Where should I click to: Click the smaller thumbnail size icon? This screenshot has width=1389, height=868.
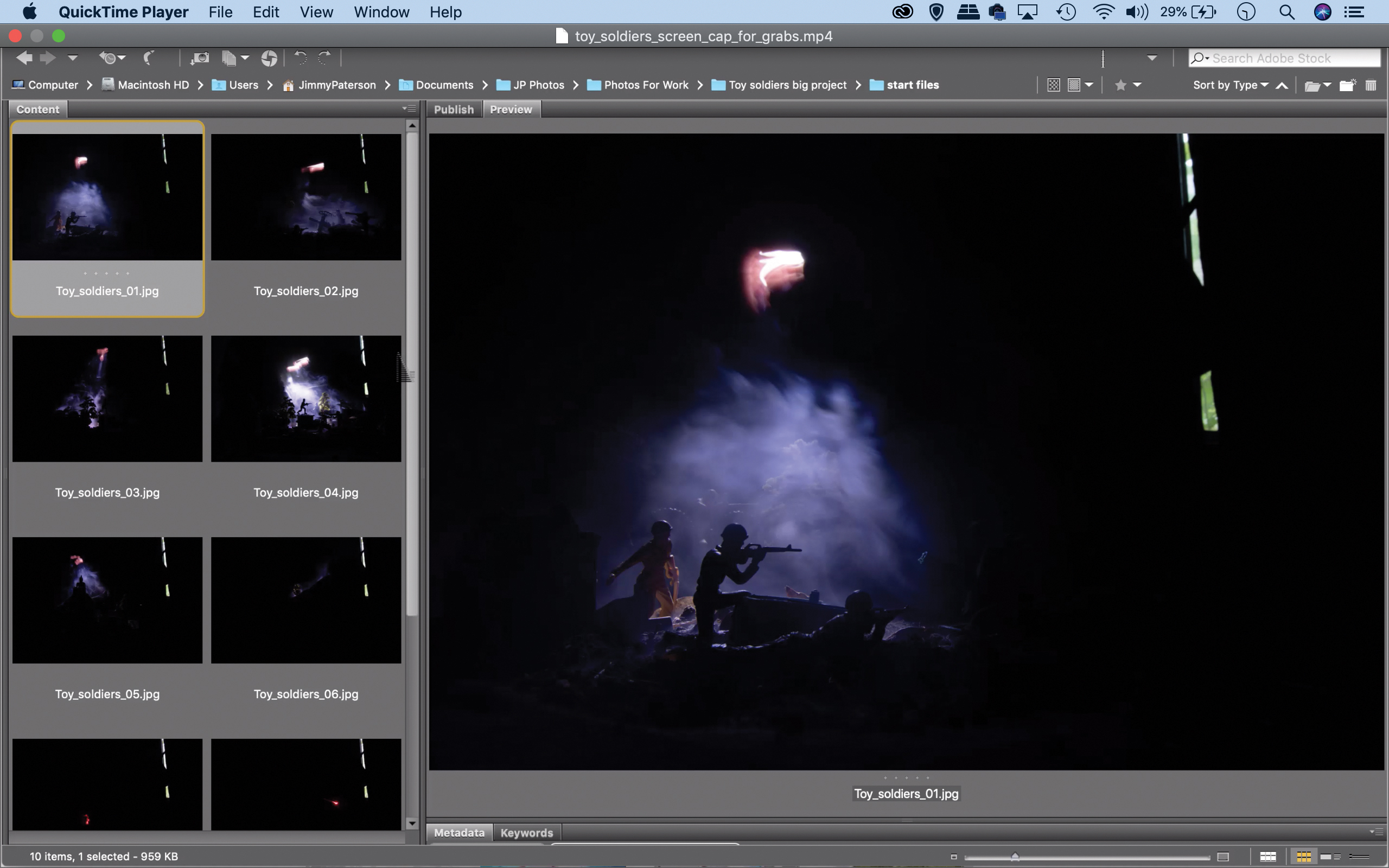tap(954, 857)
